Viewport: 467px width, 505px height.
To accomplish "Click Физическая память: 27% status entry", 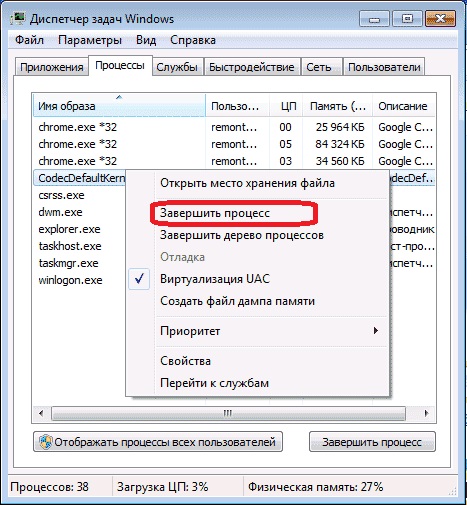I will pyautogui.click(x=315, y=487).
